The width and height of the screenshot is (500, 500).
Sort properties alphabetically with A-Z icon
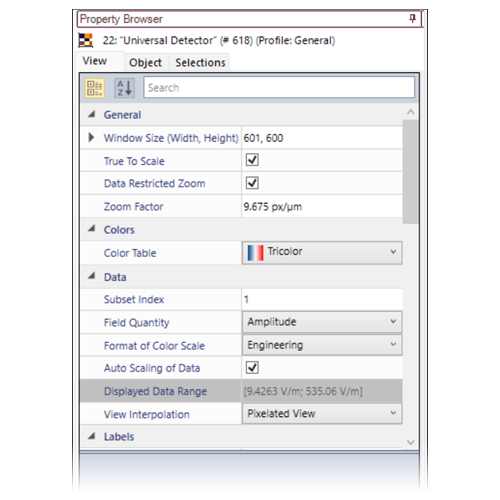[x=124, y=88]
